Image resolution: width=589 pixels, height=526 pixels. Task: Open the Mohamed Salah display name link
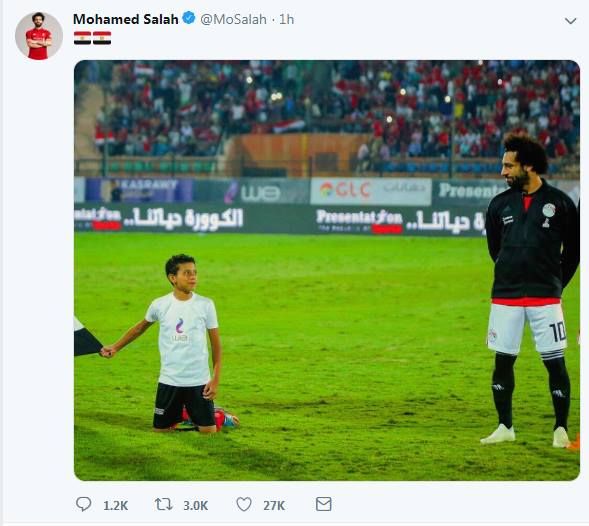click(x=125, y=19)
